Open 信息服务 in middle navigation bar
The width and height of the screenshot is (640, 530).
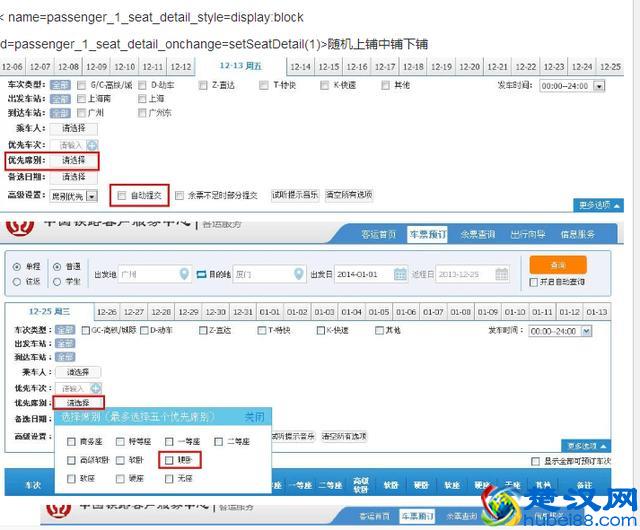tap(577, 234)
